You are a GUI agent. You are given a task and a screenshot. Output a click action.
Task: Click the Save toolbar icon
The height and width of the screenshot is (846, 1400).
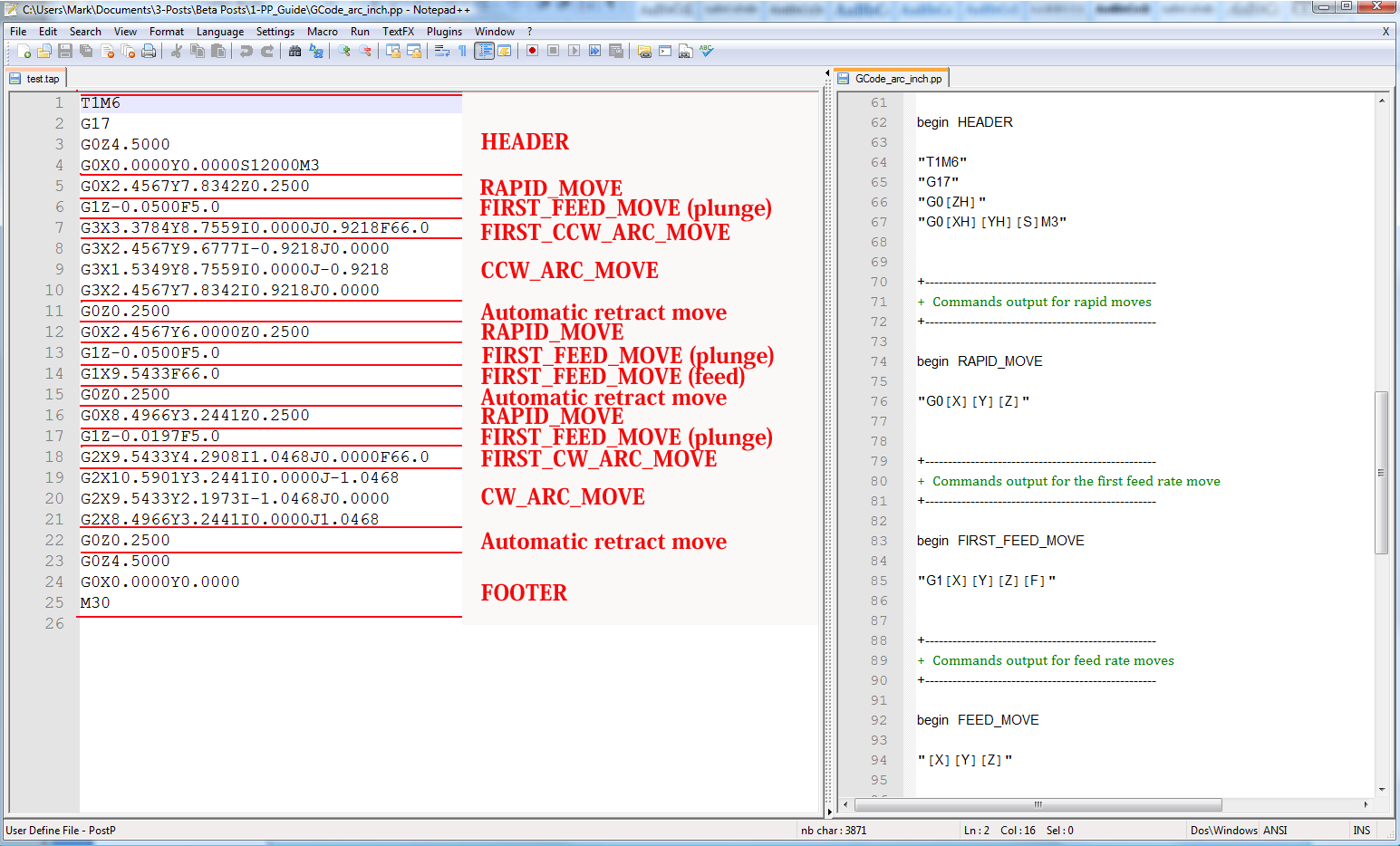[64, 51]
